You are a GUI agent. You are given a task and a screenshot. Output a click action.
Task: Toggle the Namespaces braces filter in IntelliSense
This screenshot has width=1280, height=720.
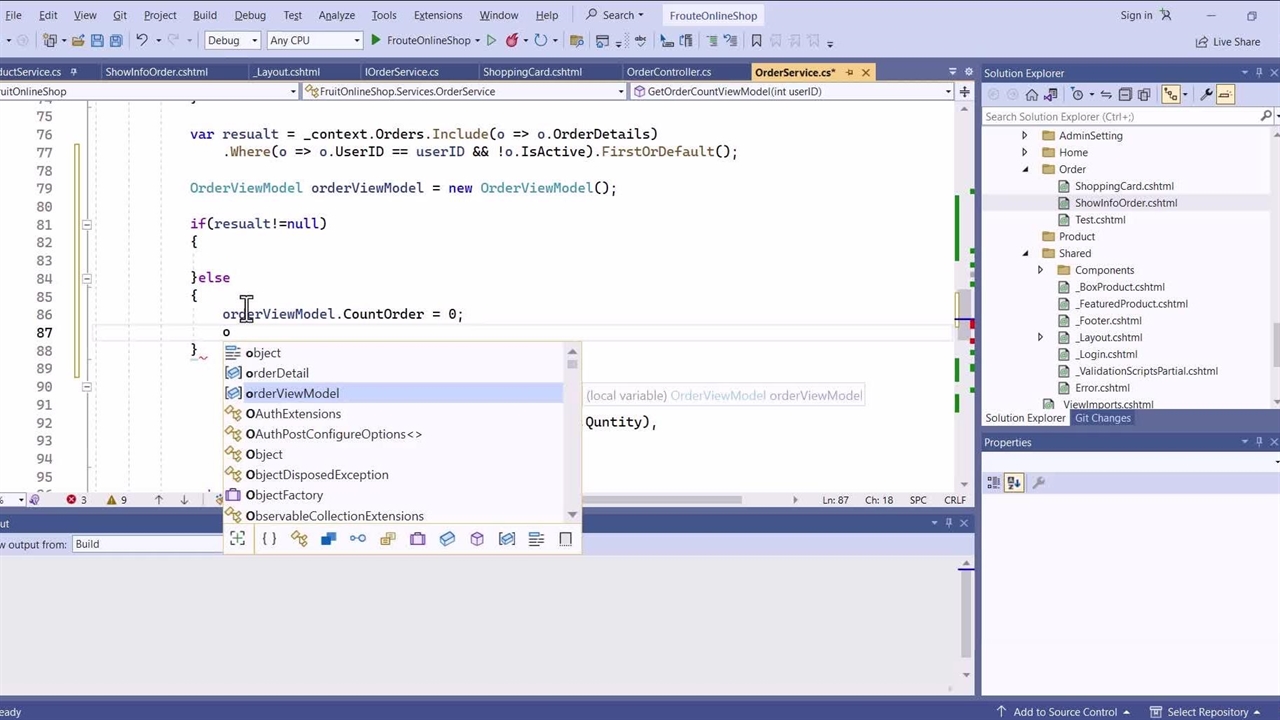click(x=269, y=539)
